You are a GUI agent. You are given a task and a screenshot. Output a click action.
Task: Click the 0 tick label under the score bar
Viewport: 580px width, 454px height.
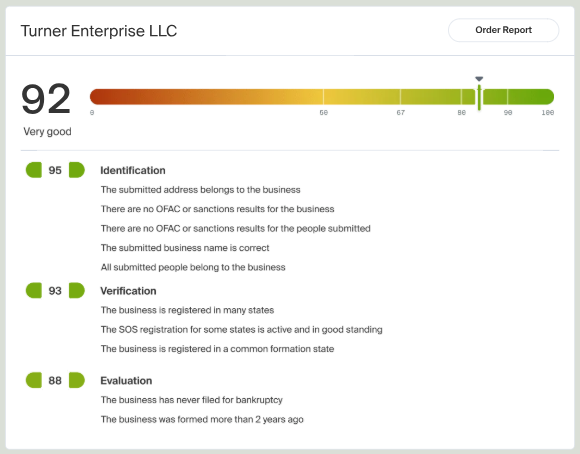92,112
